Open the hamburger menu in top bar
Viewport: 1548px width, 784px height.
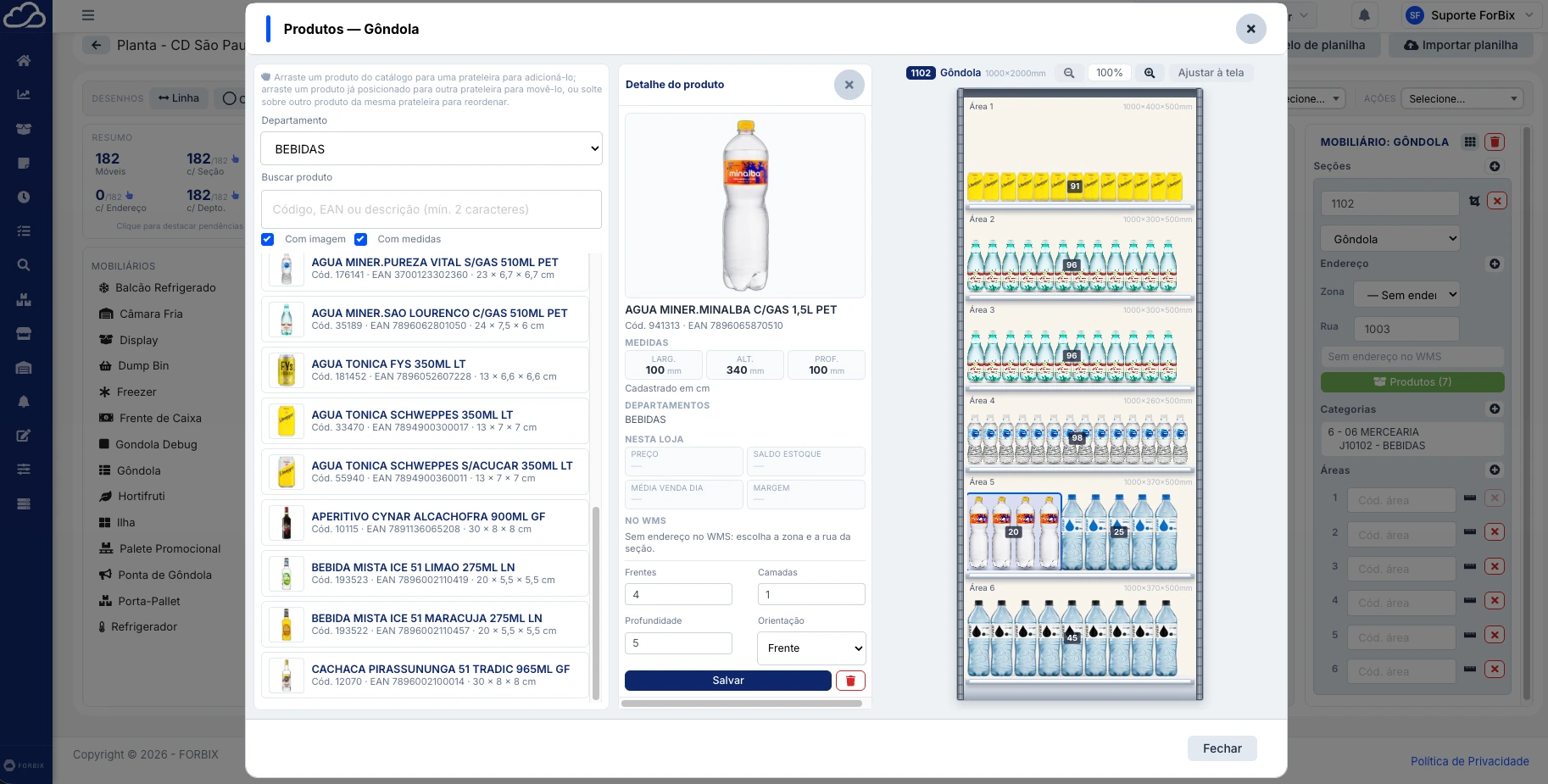[x=88, y=15]
